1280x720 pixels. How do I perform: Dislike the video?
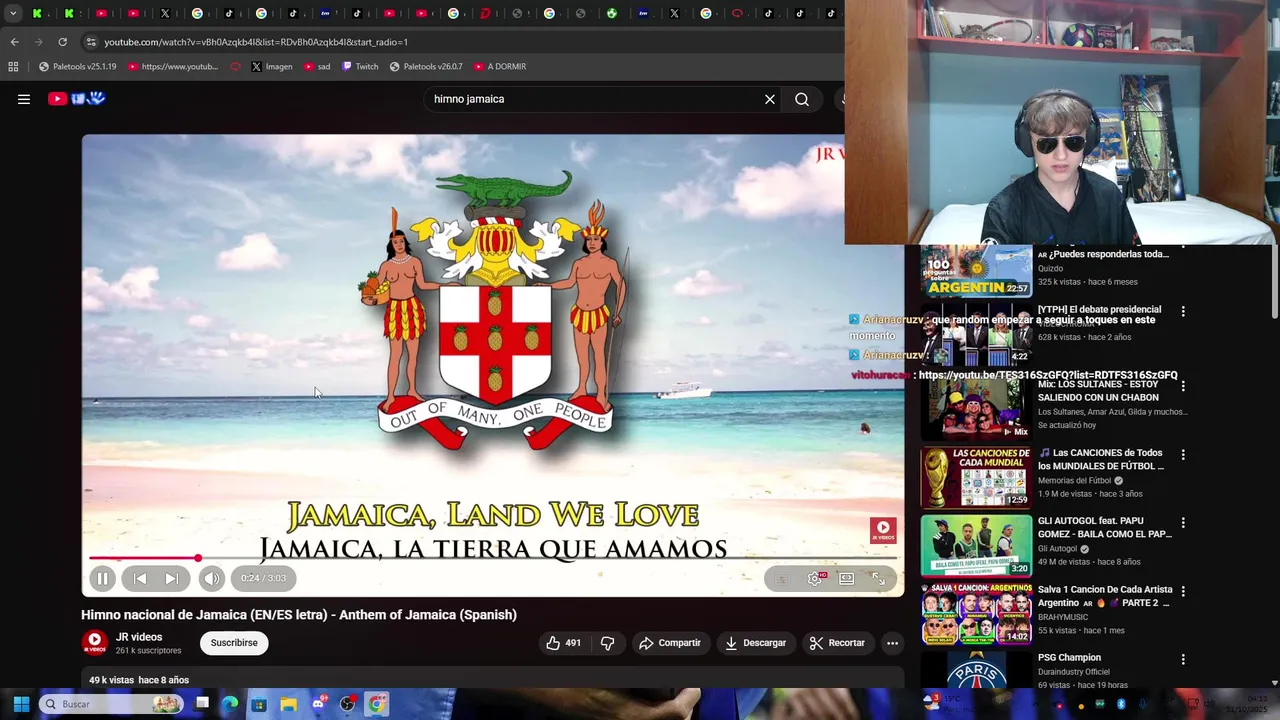click(x=607, y=643)
